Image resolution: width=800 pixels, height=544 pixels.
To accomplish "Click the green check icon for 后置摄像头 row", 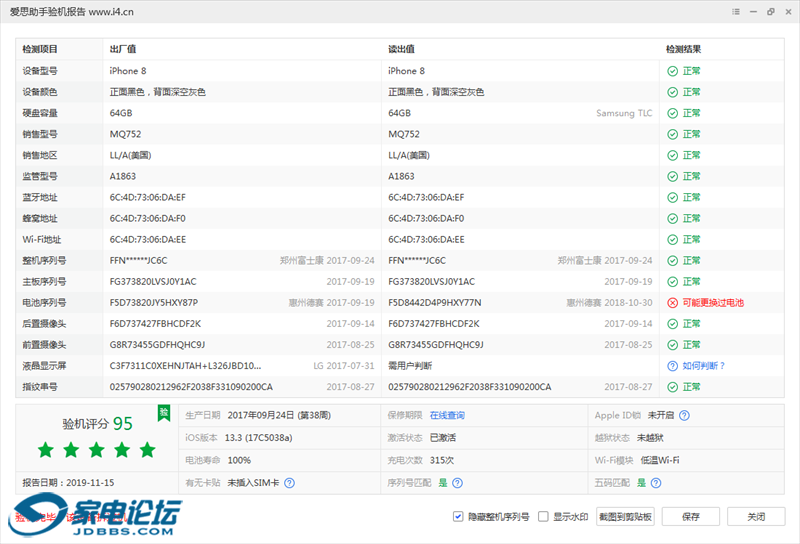I will (672, 324).
